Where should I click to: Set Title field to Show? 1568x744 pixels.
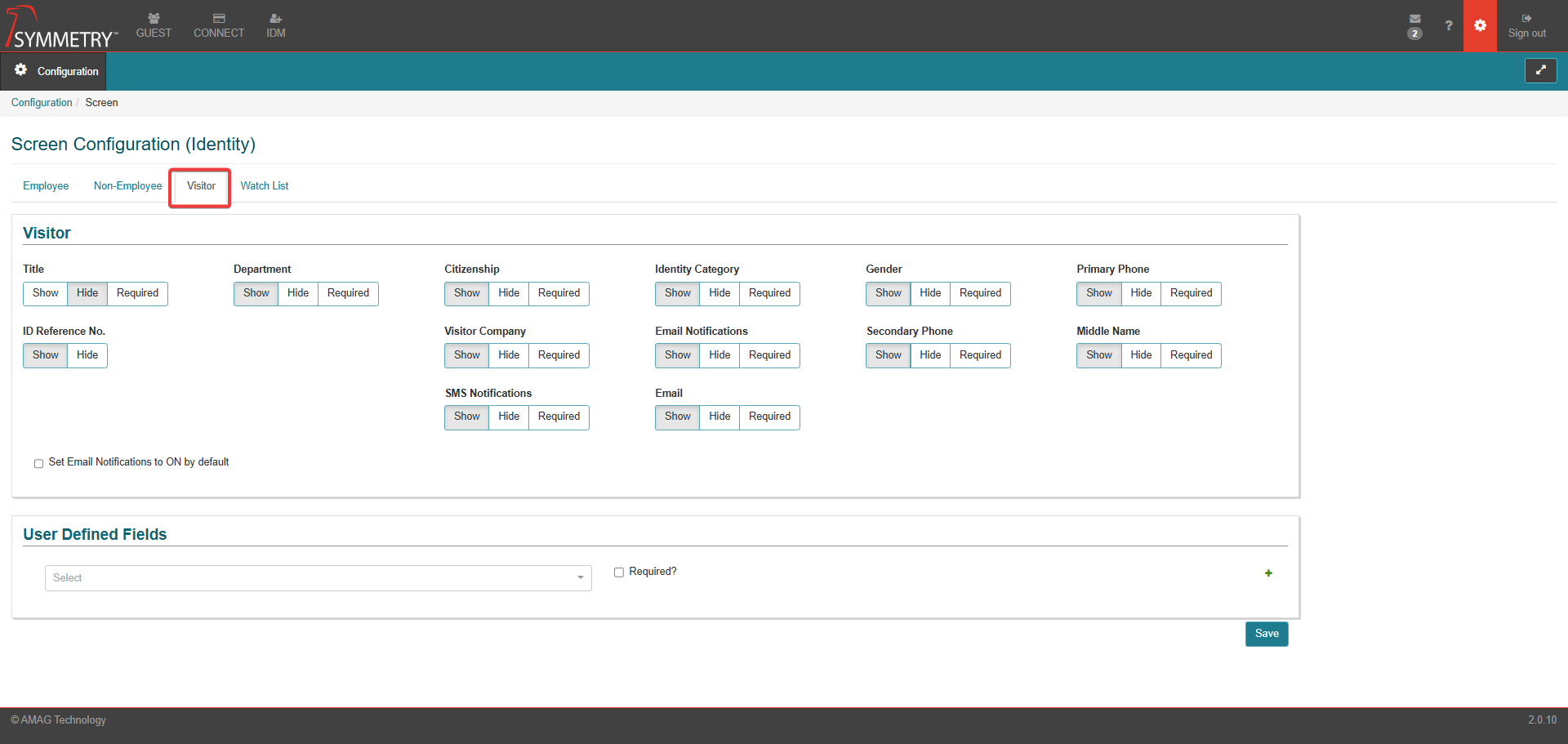click(x=46, y=293)
